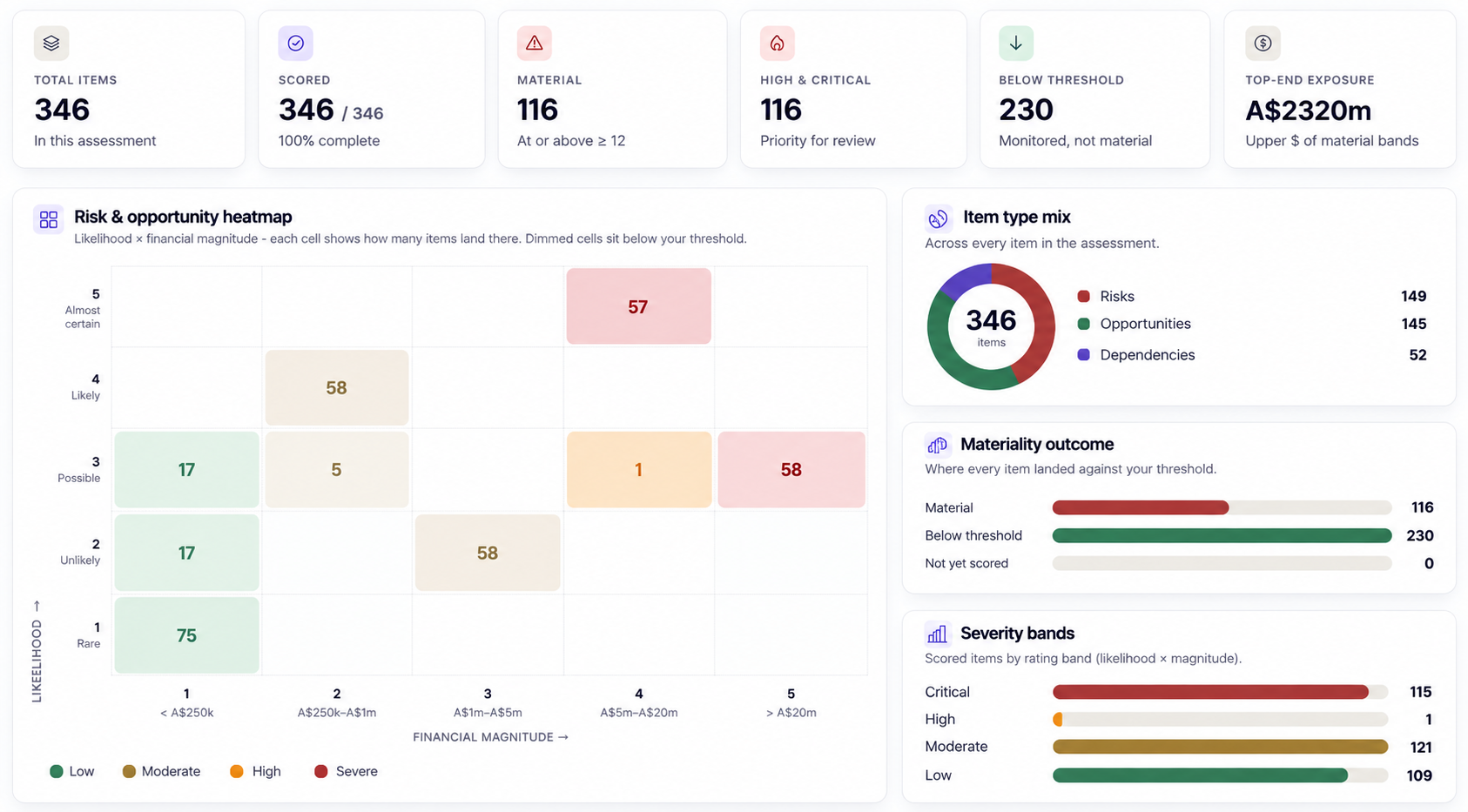Click the Materiality 'Material' count 116

tap(1422, 507)
